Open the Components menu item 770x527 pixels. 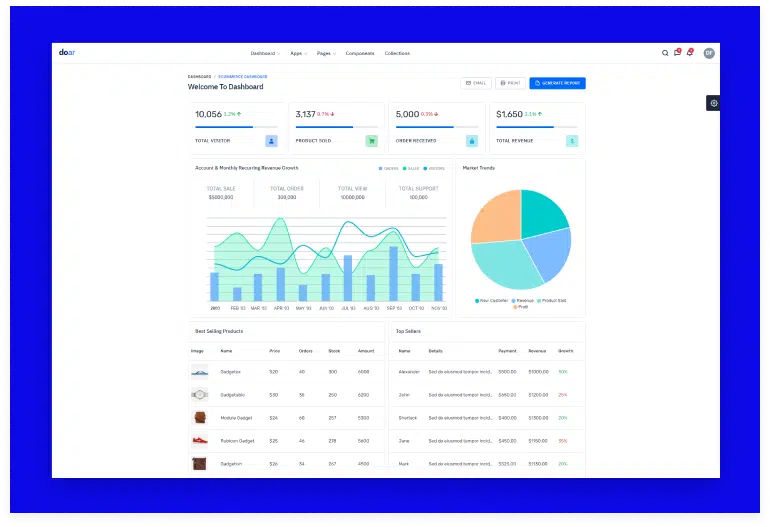coord(360,53)
